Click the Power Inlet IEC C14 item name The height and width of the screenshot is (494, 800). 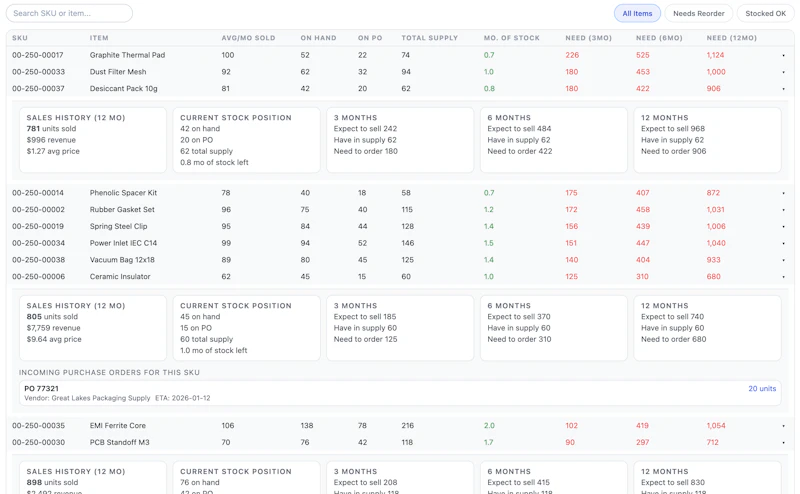123,243
